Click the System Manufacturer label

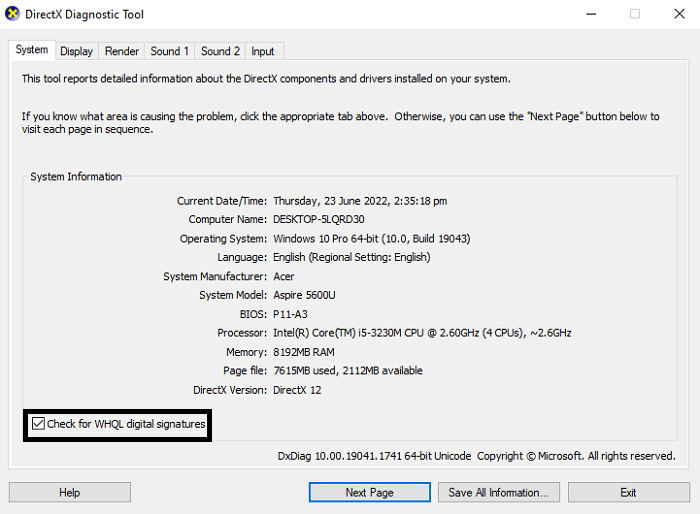pyautogui.click(x=215, y=276)
